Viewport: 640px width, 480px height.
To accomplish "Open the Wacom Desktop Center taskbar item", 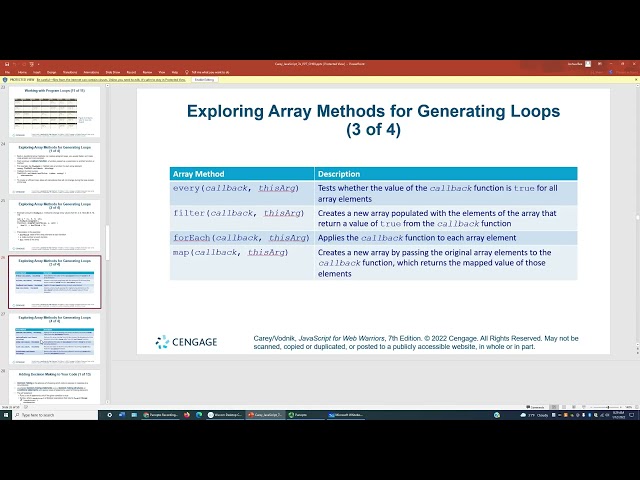I will [225, 415].
